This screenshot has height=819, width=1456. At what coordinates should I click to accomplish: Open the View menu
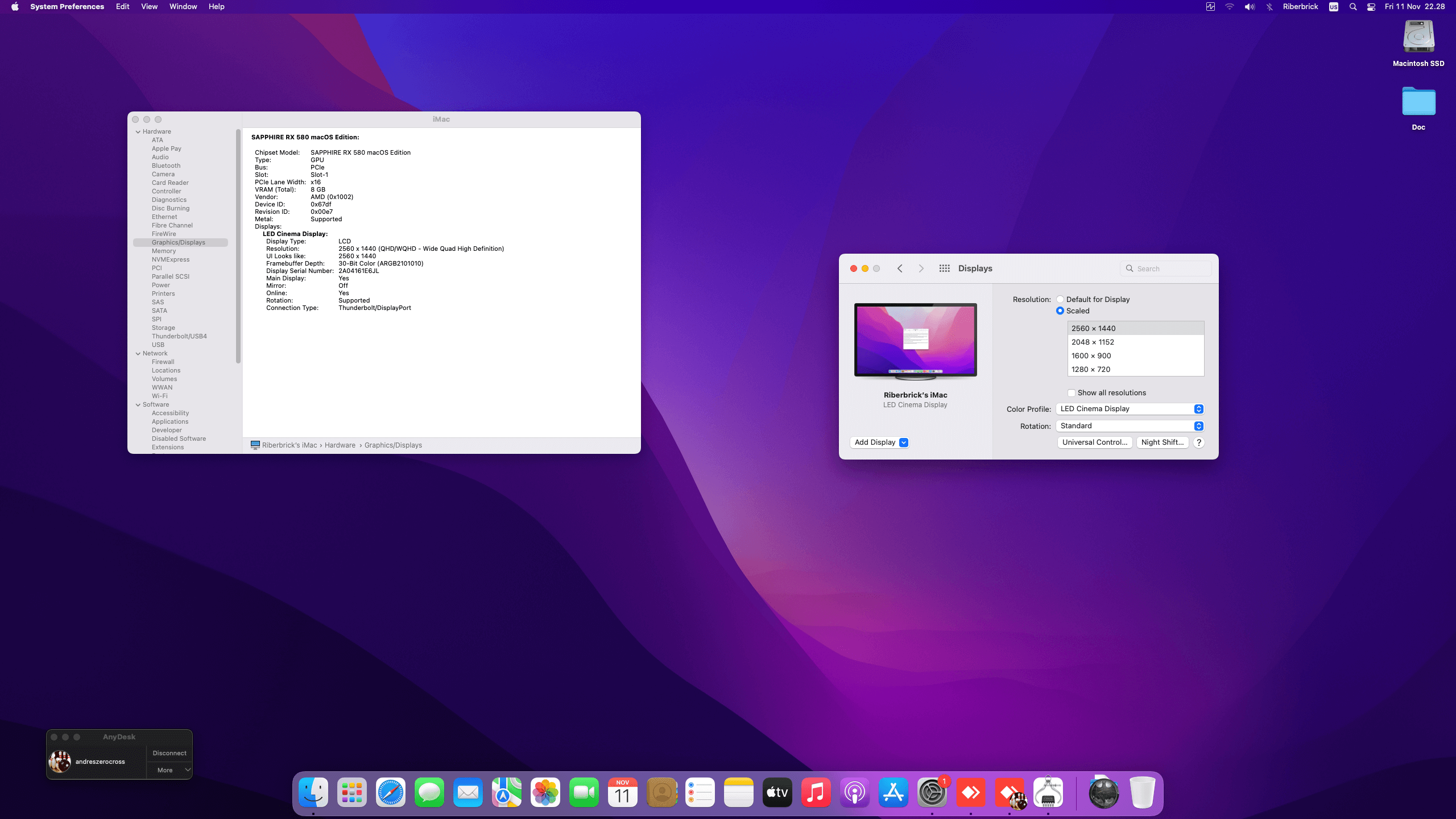(149, 7)
